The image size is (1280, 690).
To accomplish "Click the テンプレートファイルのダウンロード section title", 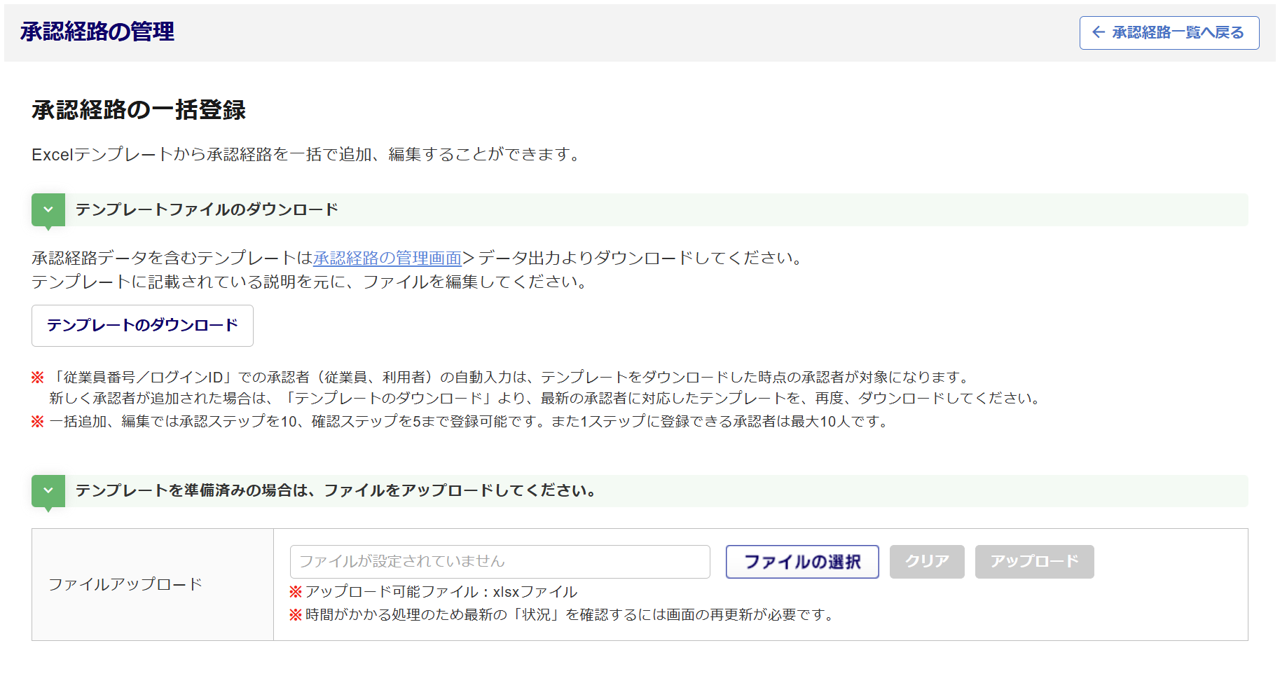I will click(x=207, y=210).
